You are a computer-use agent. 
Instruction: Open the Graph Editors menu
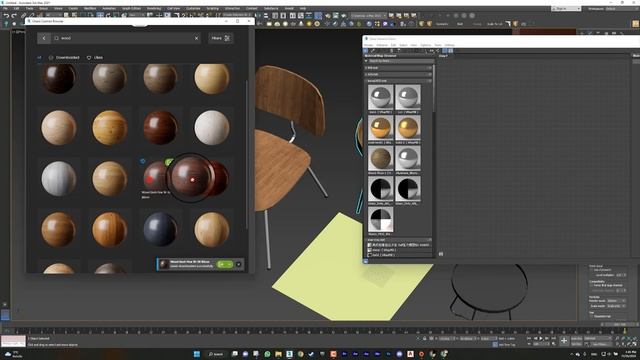[131, 9]
